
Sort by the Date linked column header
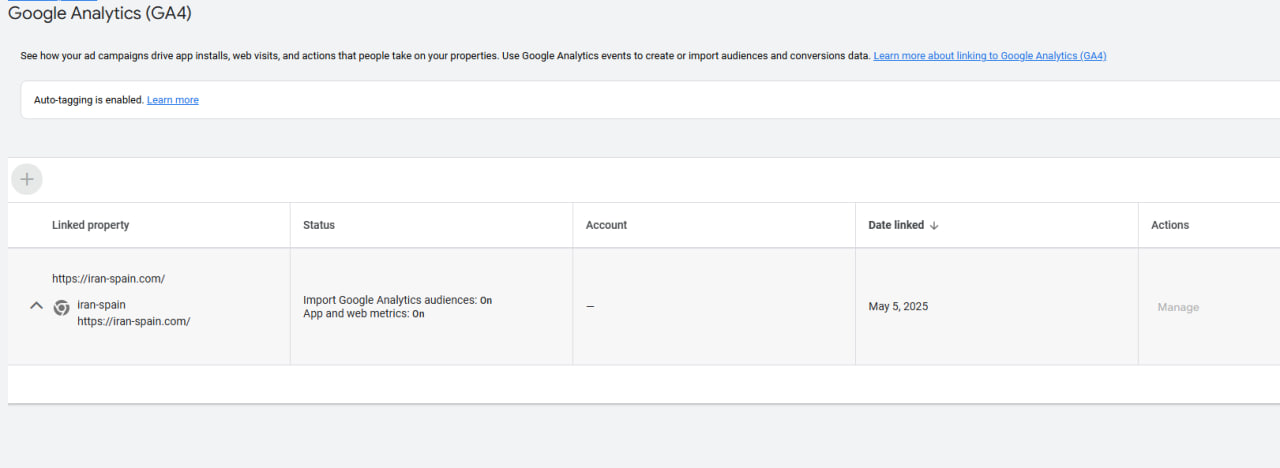[896, 225]
